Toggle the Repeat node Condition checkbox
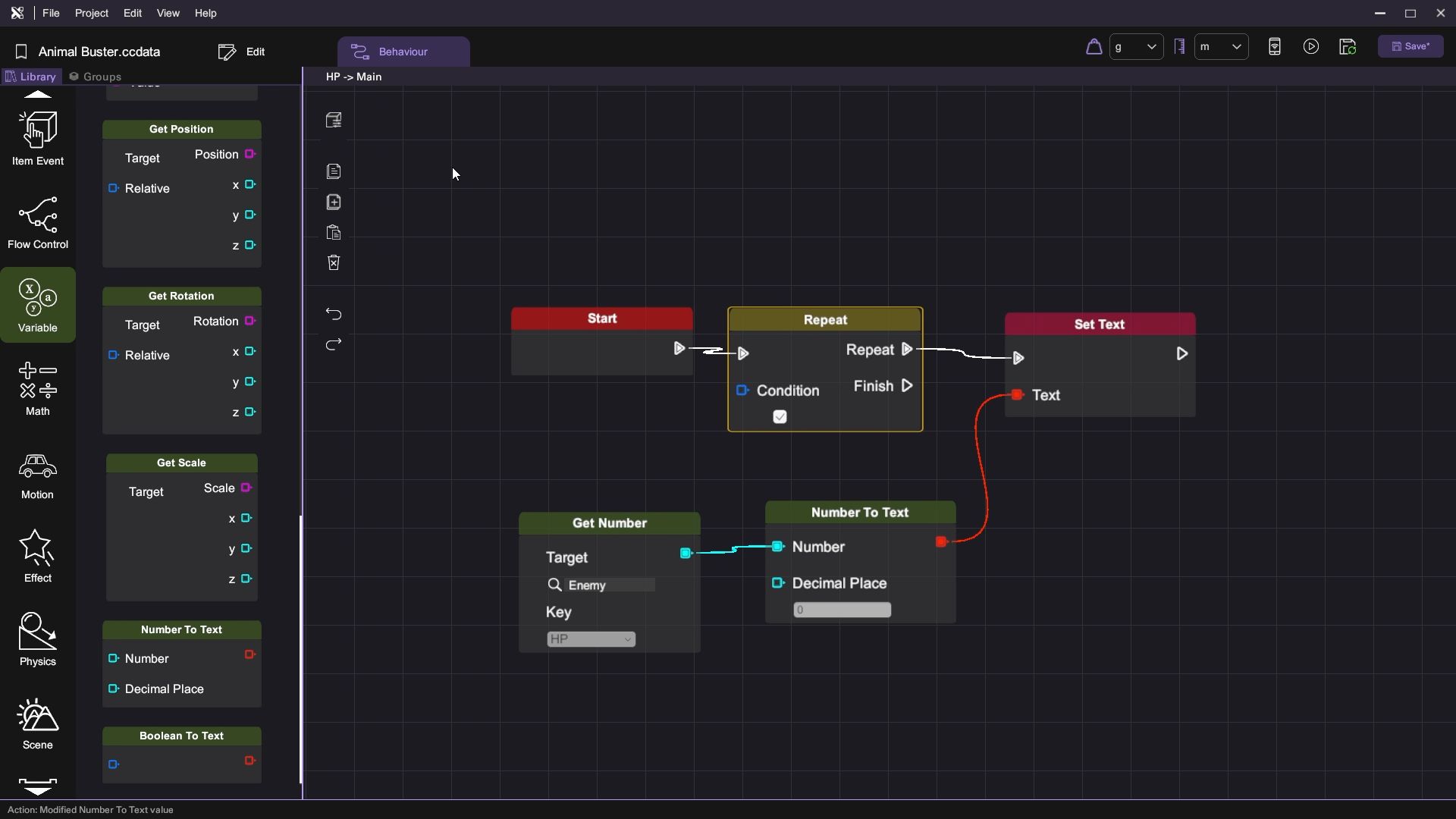This screenshot has width=1456, height=819. click(x=780, y=417)
